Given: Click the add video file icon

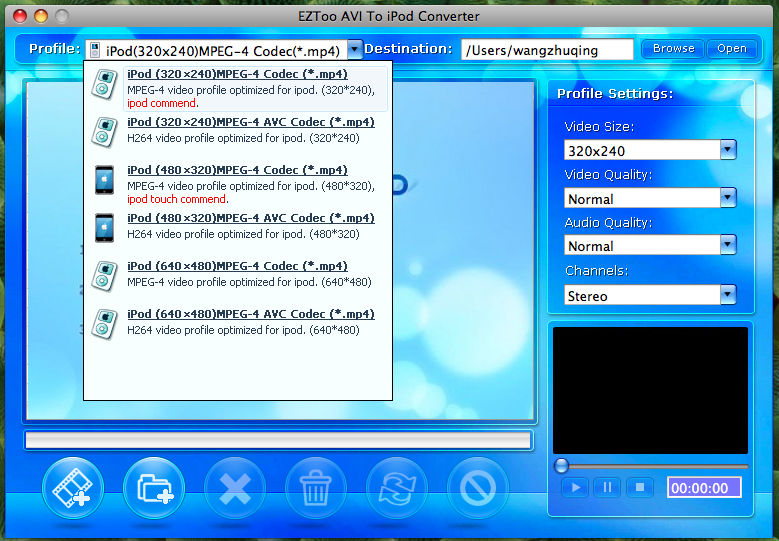Looking at the screenshot, I should coord(73,488).
